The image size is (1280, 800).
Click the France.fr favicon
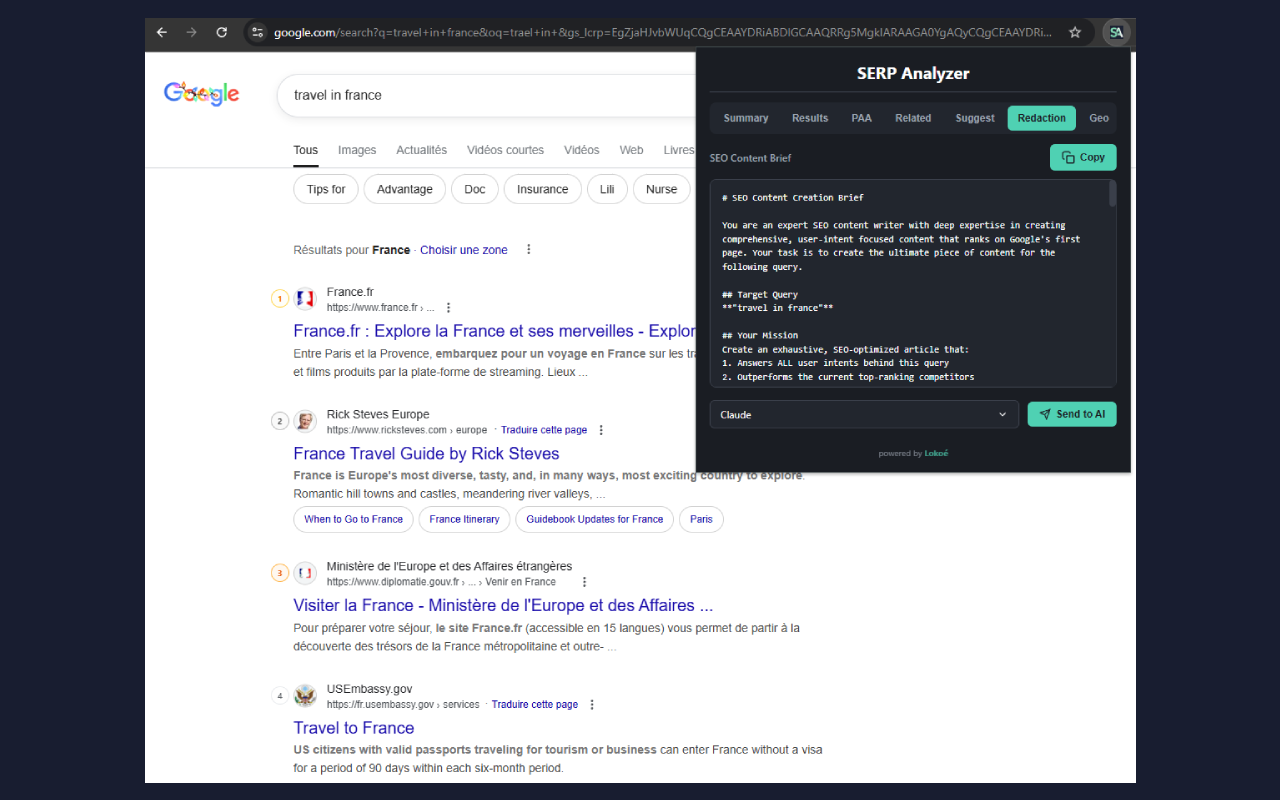click(305, 298)
